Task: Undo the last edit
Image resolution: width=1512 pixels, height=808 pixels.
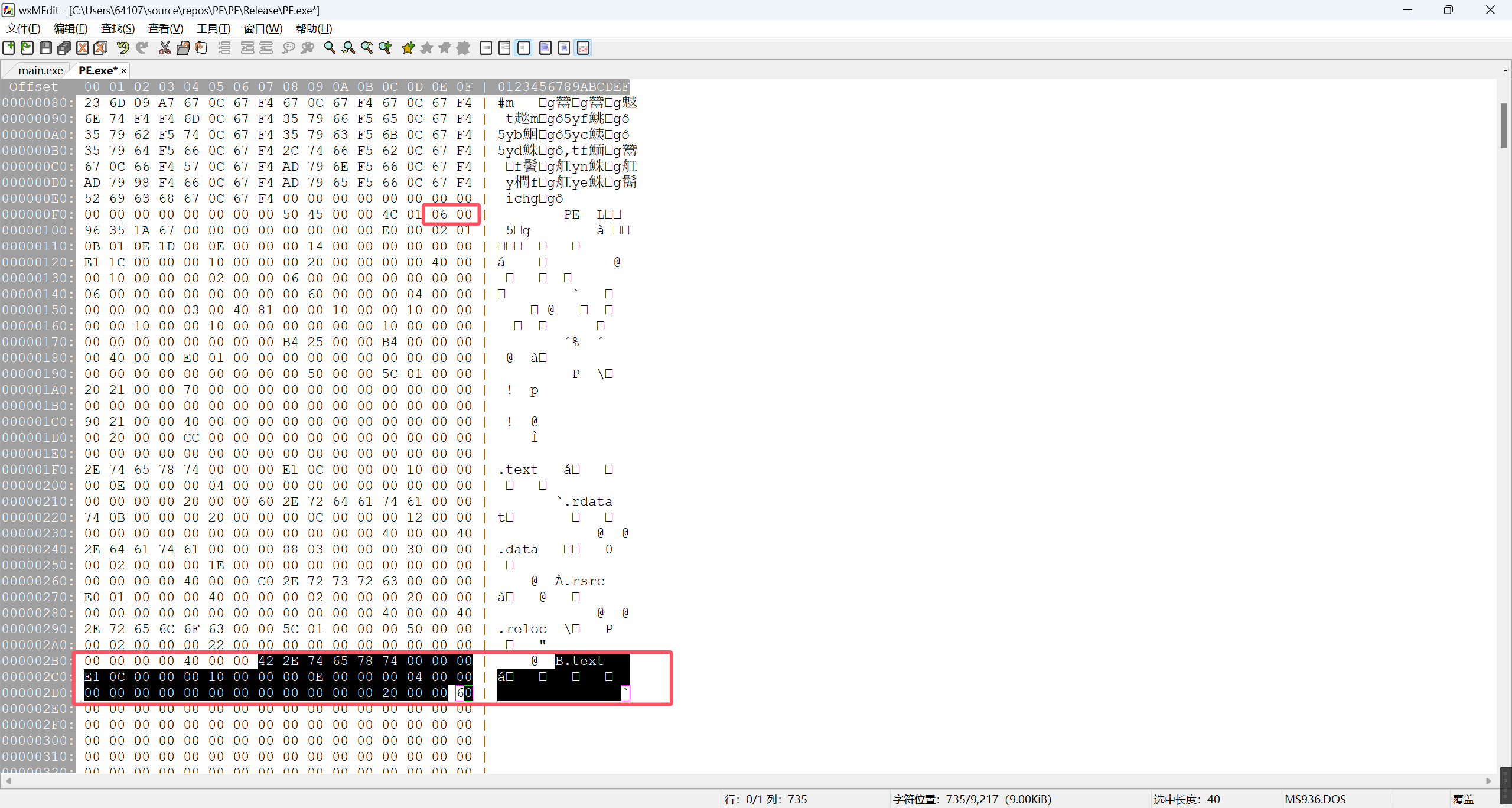Action: click(x=123, y=48)
